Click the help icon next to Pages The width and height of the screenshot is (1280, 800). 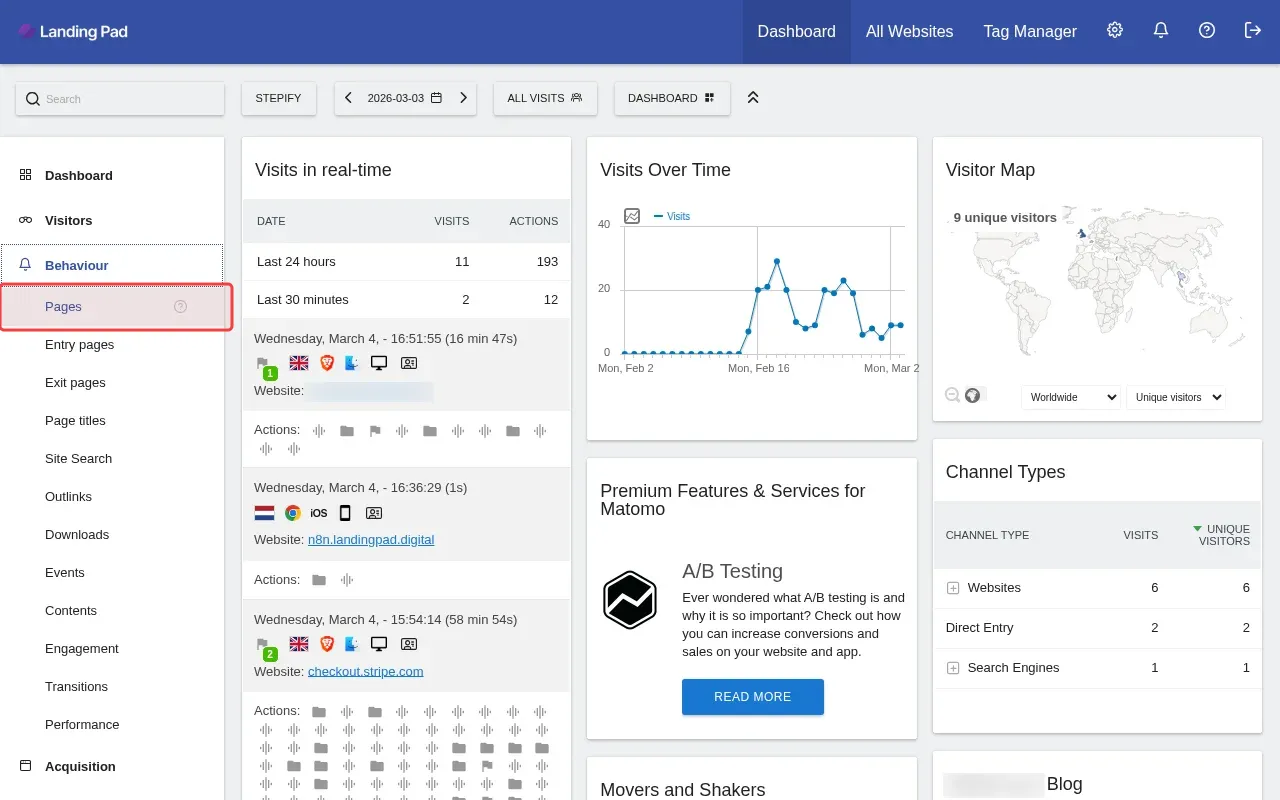click(180, 307)
